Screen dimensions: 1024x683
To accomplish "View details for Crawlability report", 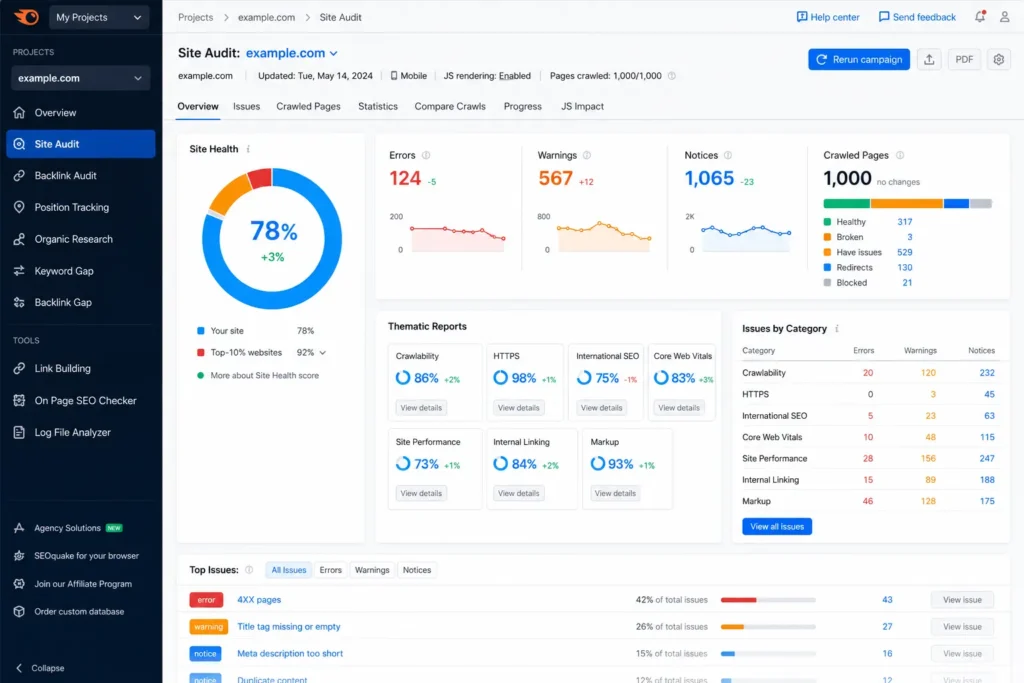I will 421,407.
